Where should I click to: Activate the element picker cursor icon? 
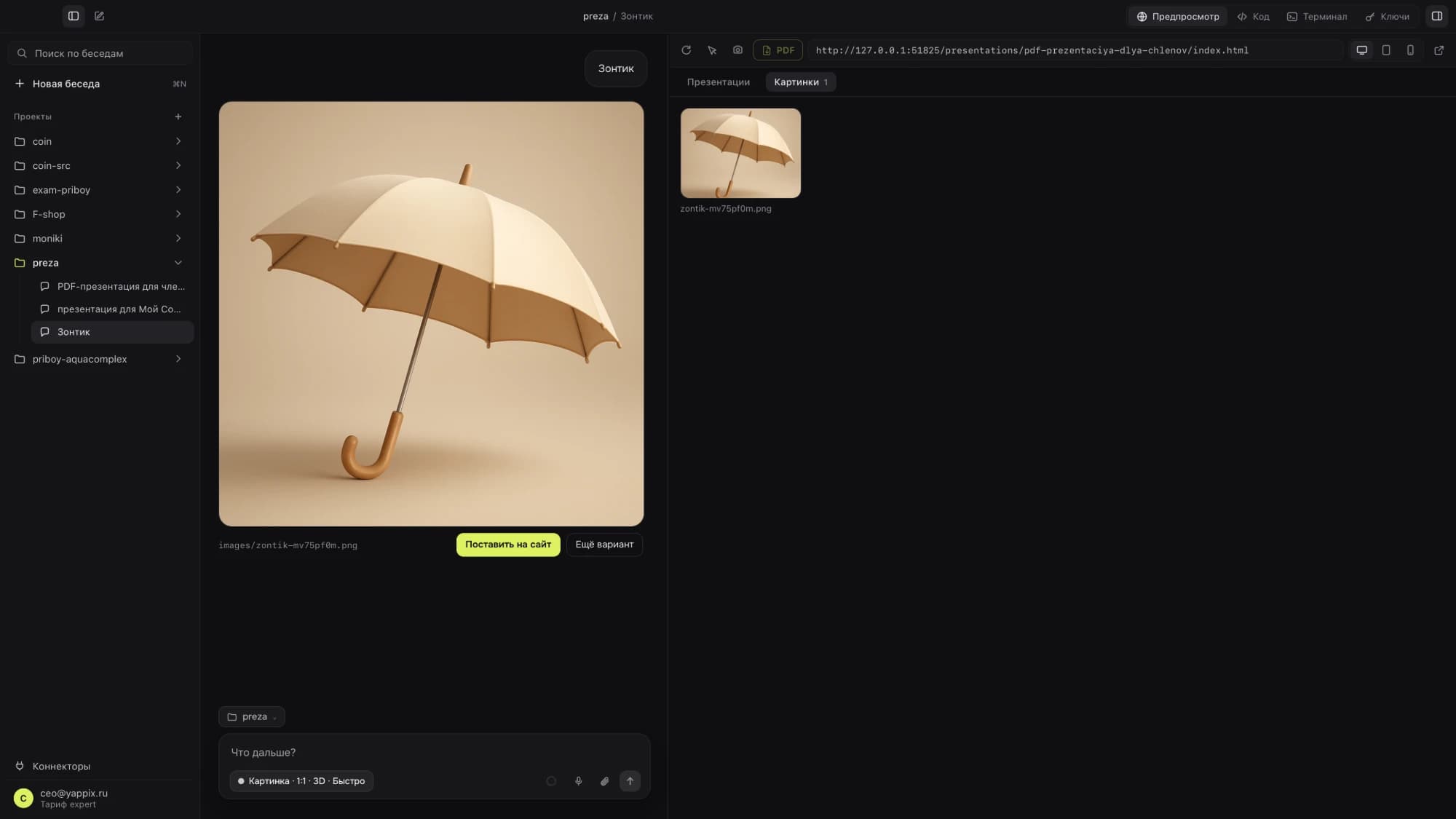point(712,50)
